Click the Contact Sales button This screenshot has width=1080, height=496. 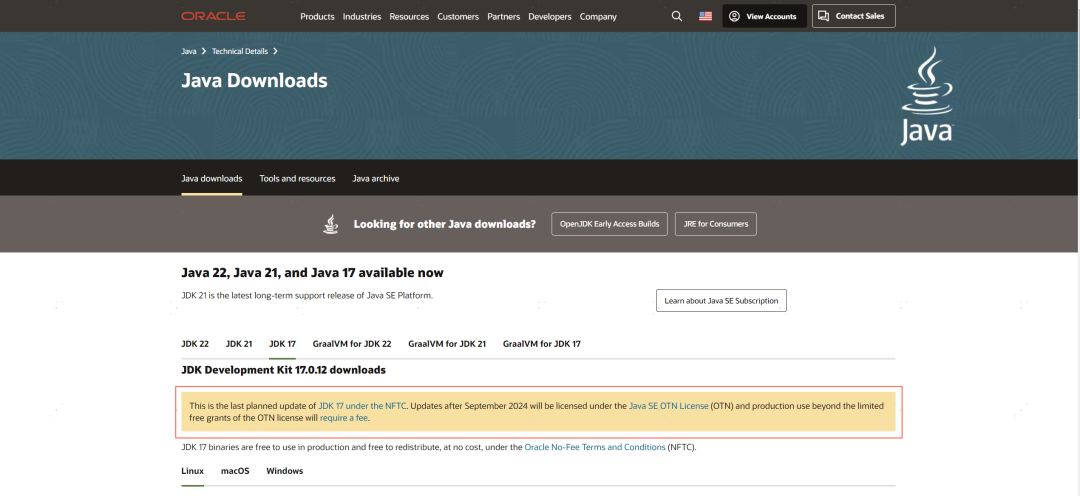tap(854, 16)
